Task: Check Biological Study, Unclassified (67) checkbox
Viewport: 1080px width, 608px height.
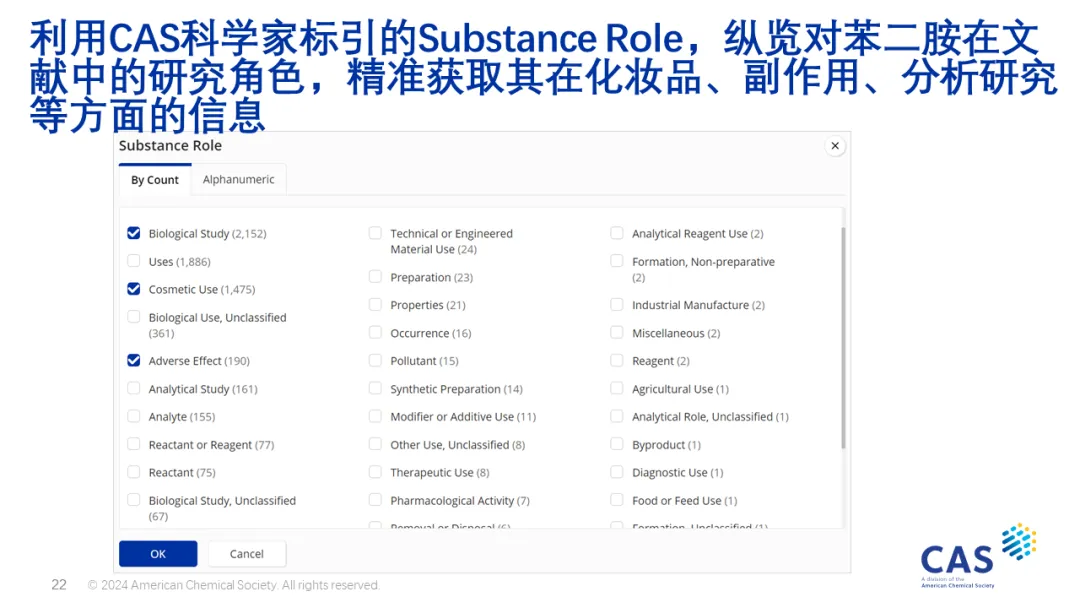Action: point(134,500)
